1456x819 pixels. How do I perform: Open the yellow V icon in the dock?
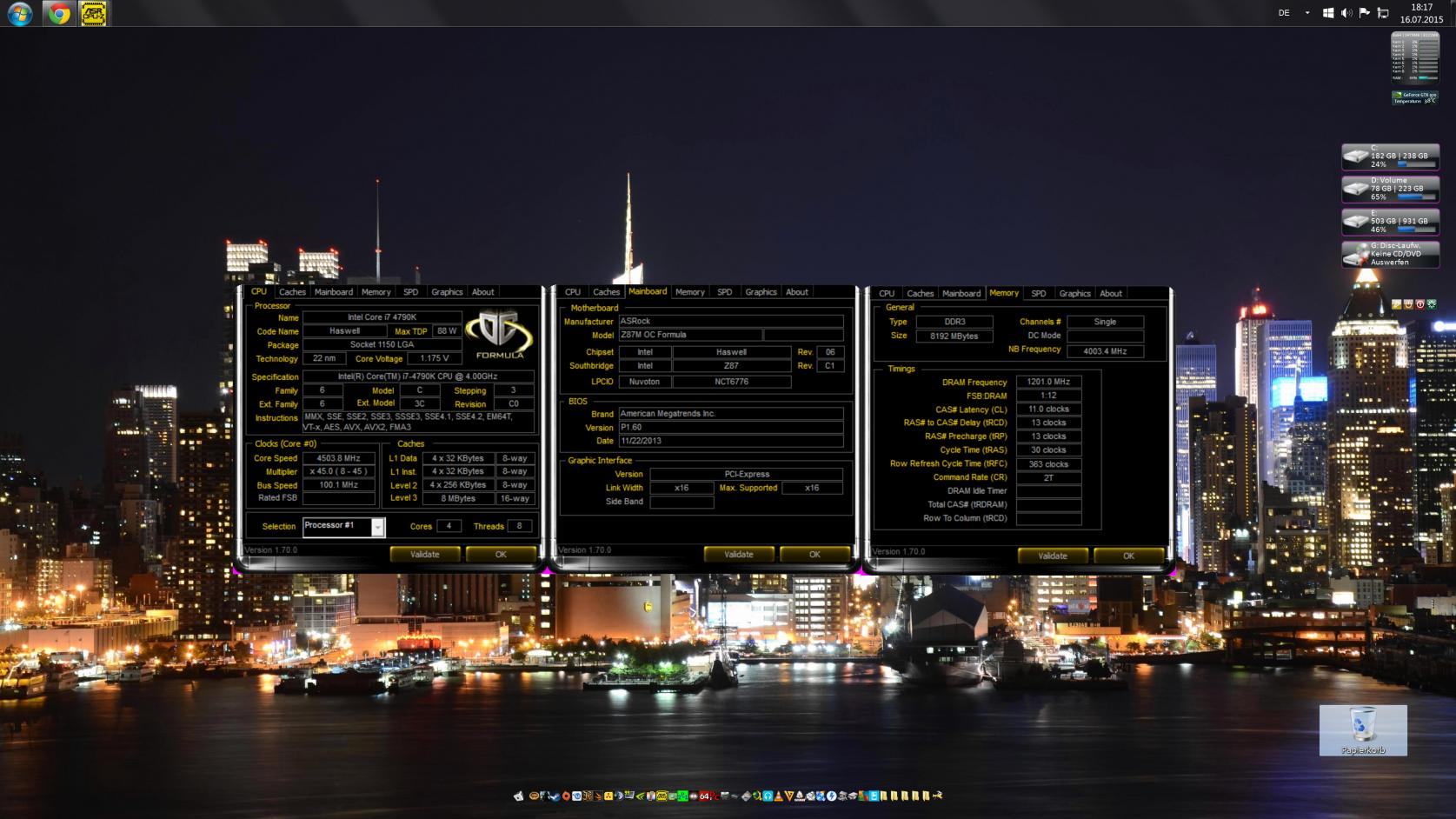(789, 796)
